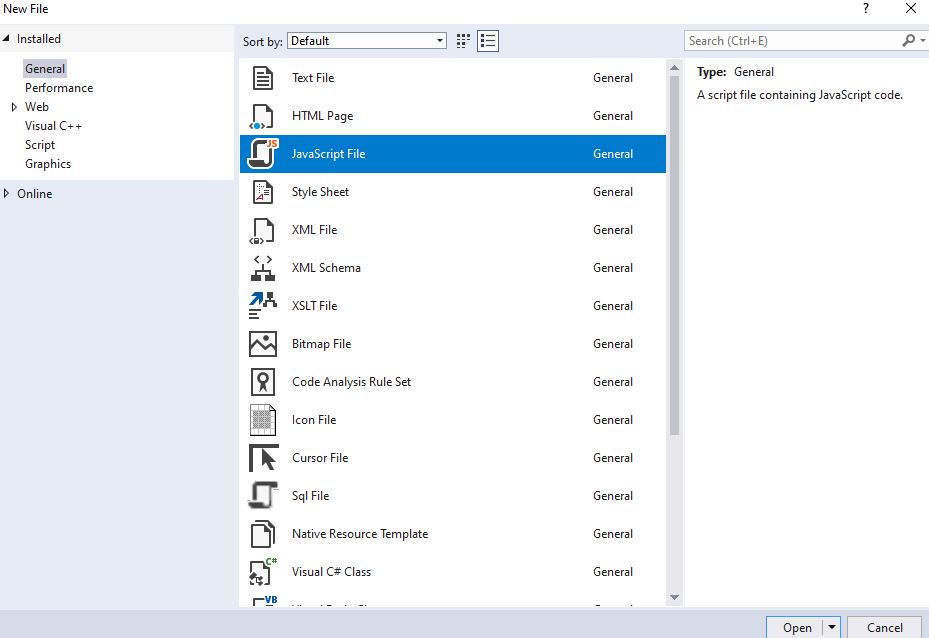Click the XML Schema template icon
929x638 pixels.
point(262,268)
